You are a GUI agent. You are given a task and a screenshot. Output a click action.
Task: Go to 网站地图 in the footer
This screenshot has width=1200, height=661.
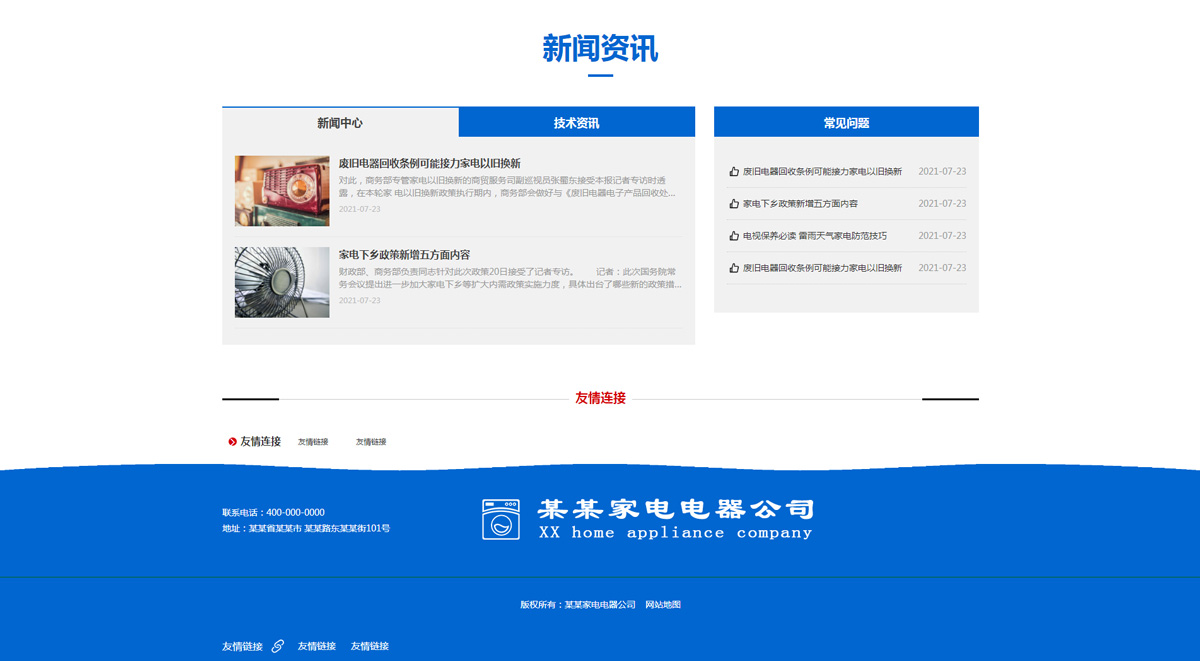[x=663, y=605]
